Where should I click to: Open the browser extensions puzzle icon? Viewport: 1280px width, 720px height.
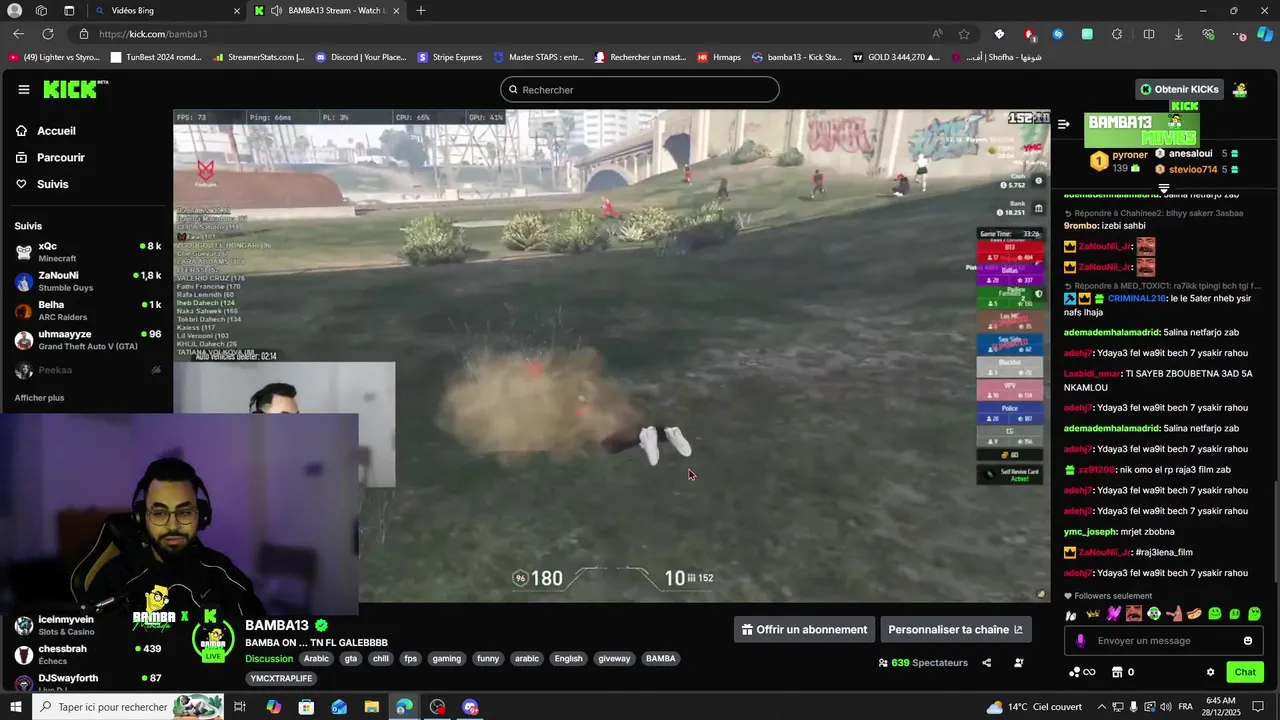(x=1117, y=34)
